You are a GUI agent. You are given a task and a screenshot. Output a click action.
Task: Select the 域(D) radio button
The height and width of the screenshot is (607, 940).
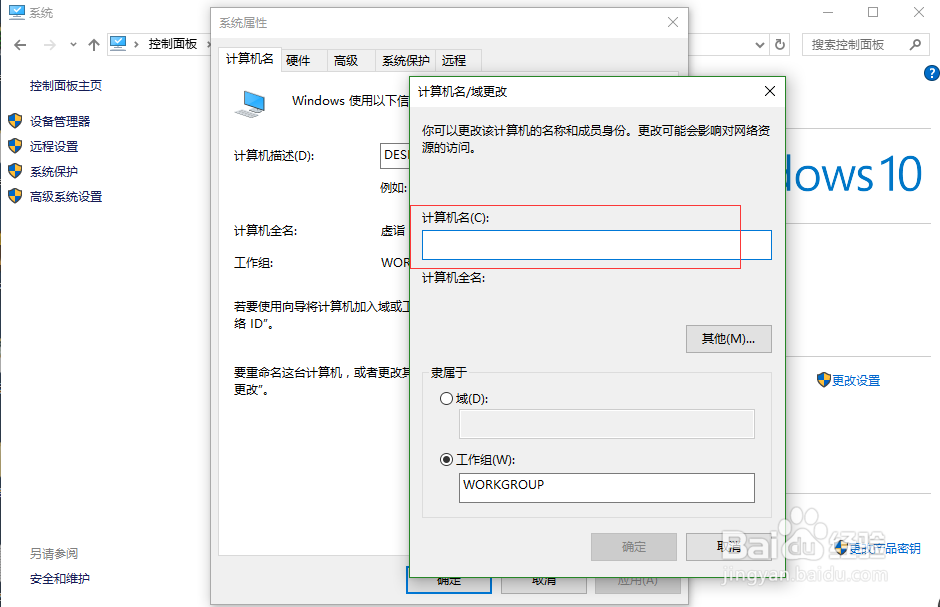445,398
